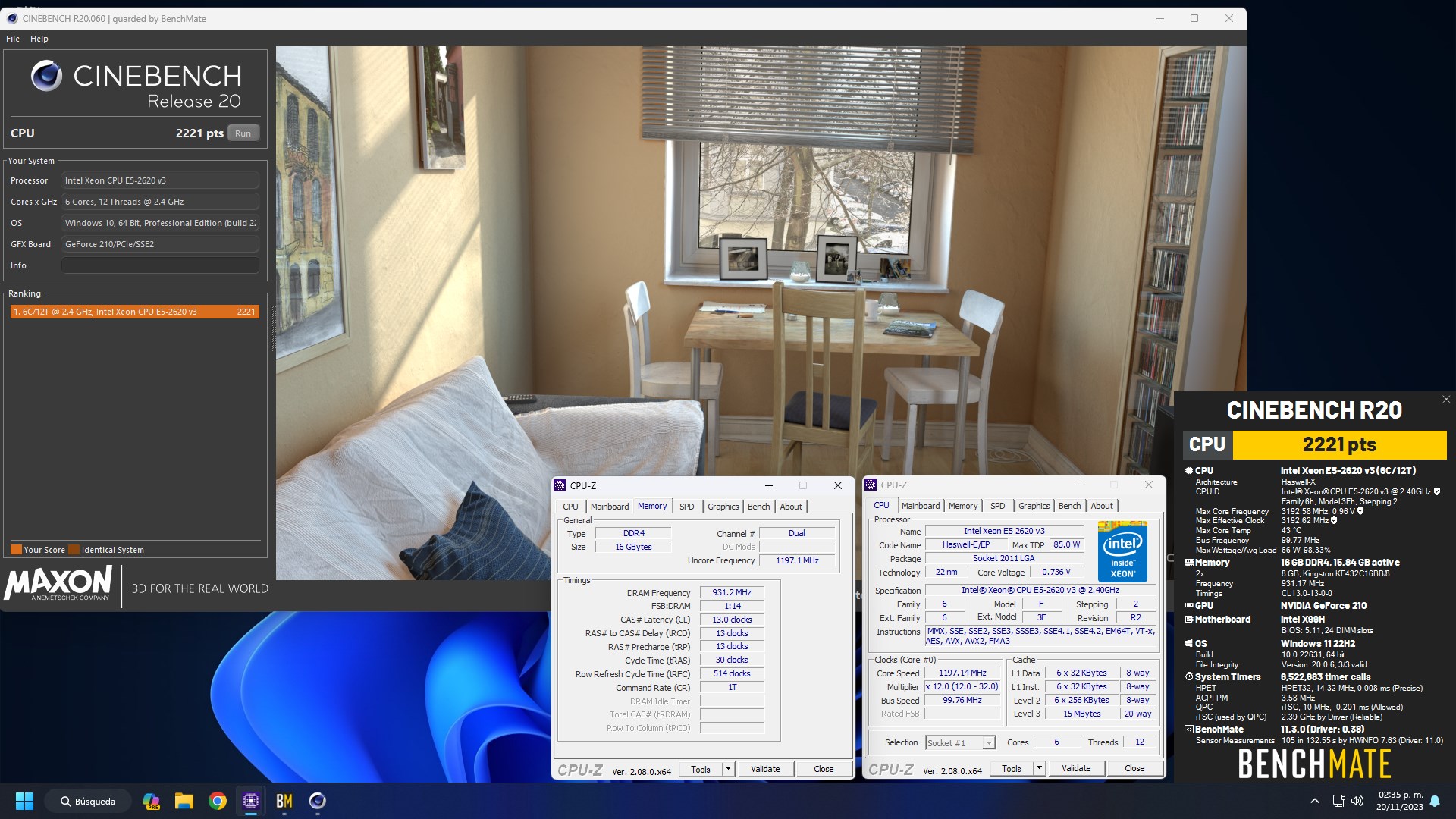Expand Tools dropdown arrow in CPU-Z CPU window
Viewport: 1456px width, 819px height.
(1039, 768)
